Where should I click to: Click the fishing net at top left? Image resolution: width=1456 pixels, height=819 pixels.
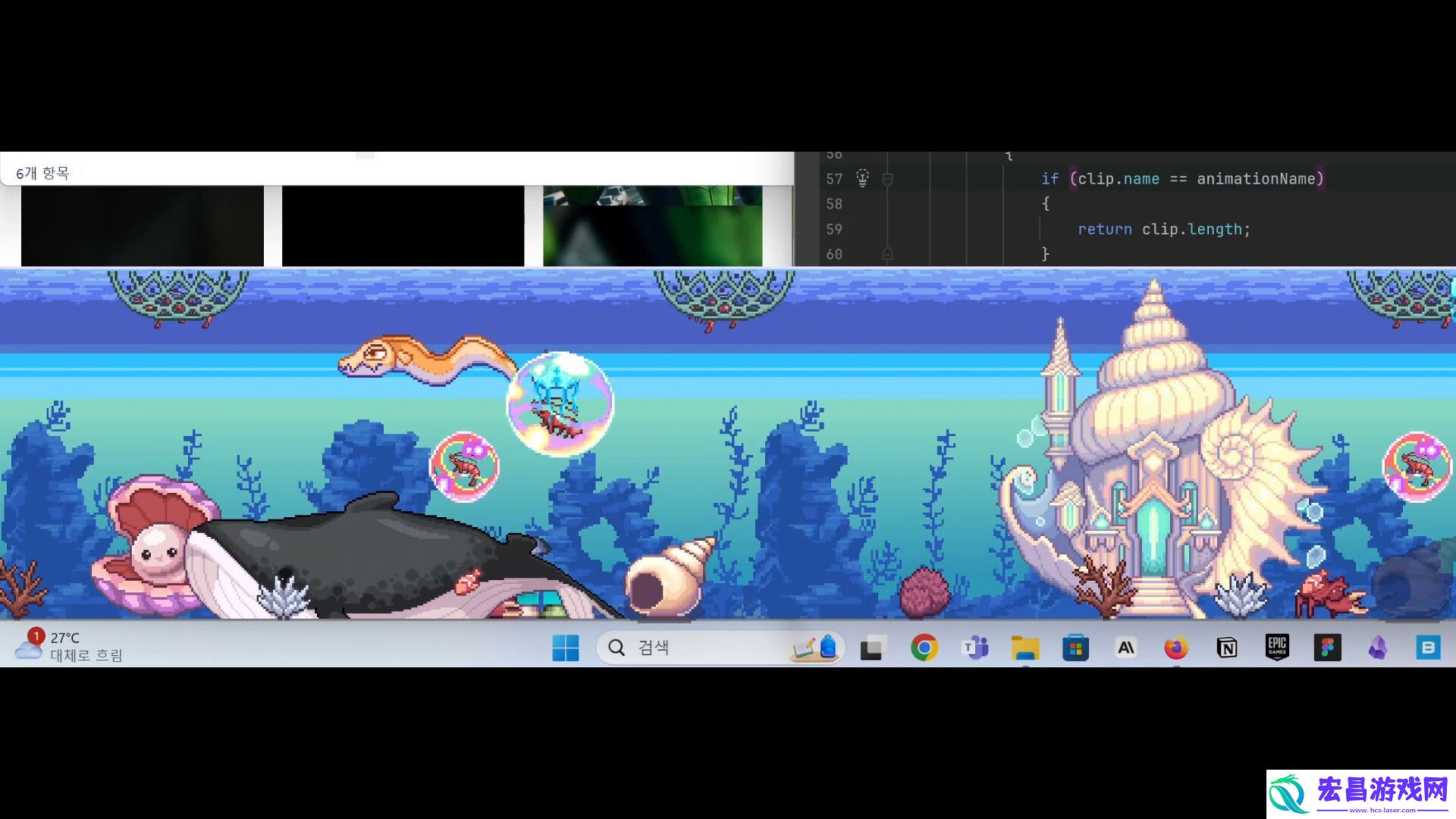point(179,299)
